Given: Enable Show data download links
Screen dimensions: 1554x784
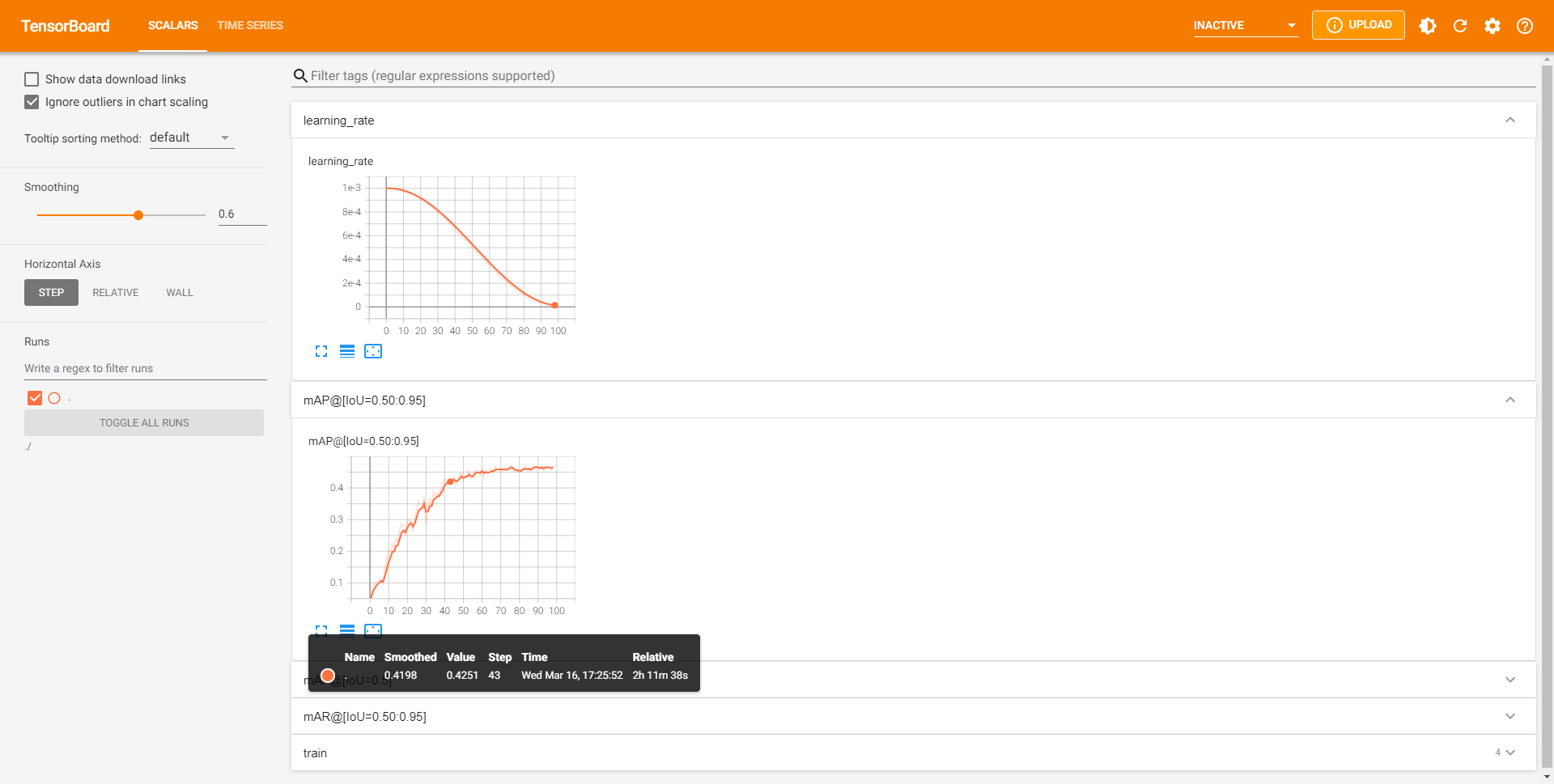Looking at the screenshot, I should [32, 78].
